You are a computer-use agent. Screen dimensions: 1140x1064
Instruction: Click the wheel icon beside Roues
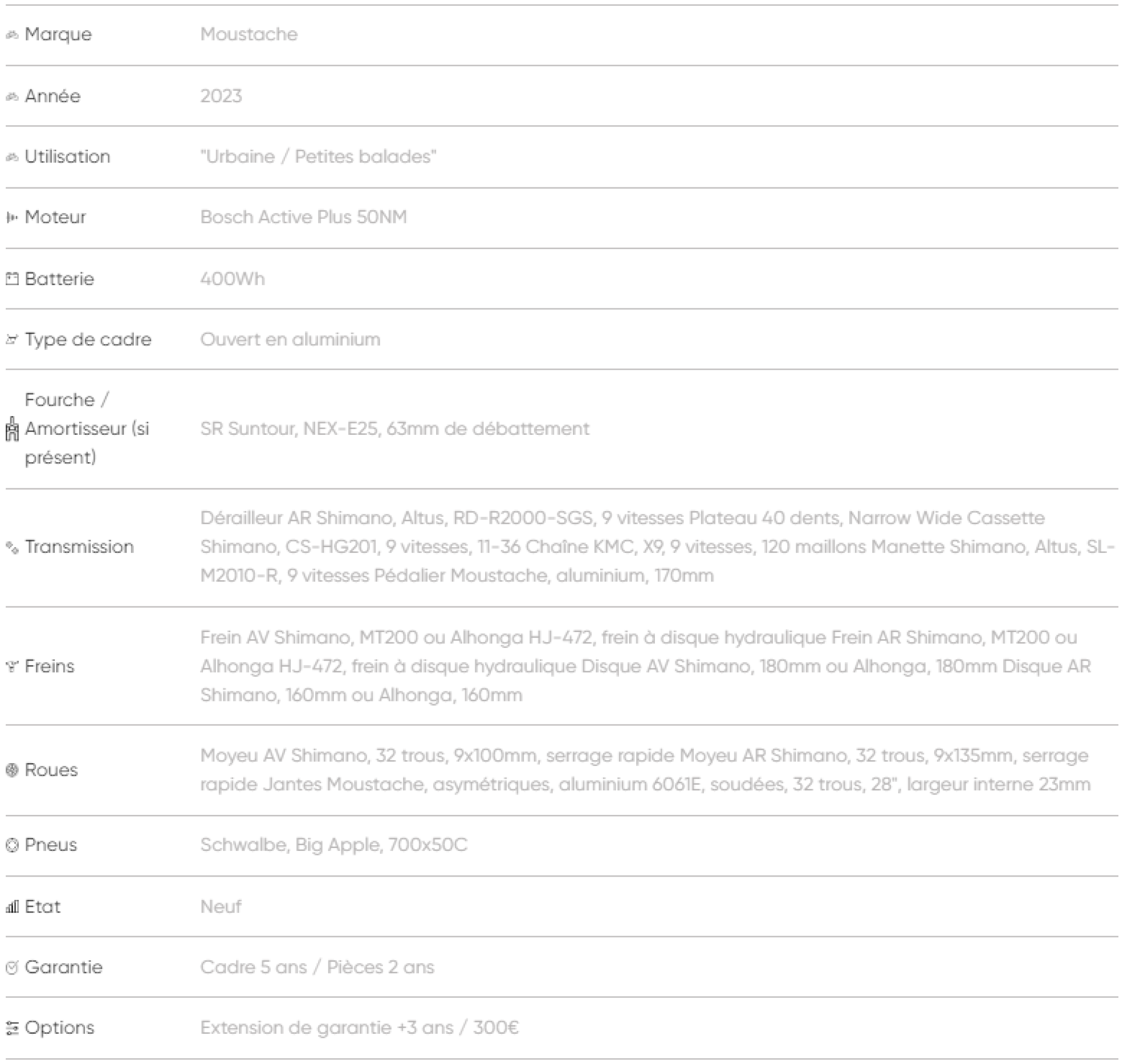pos(12,770)
